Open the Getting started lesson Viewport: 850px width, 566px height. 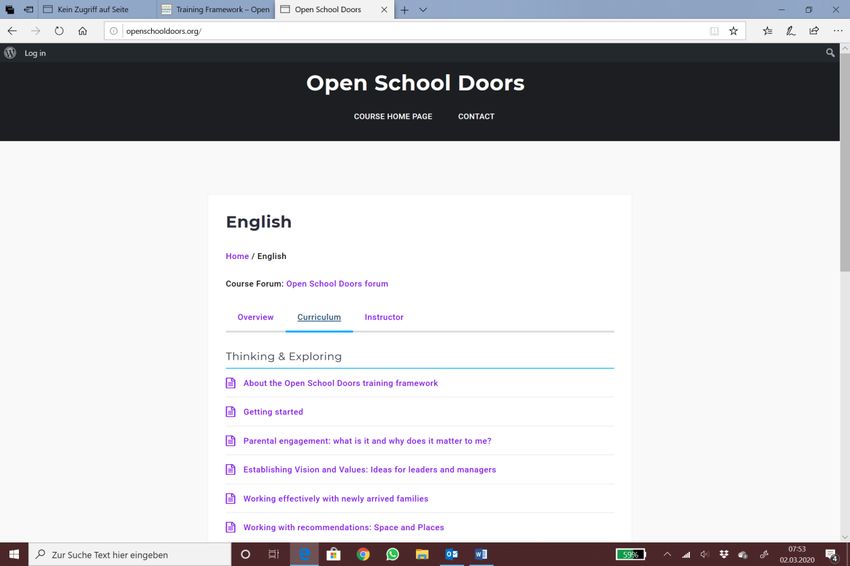coord(273,411)
